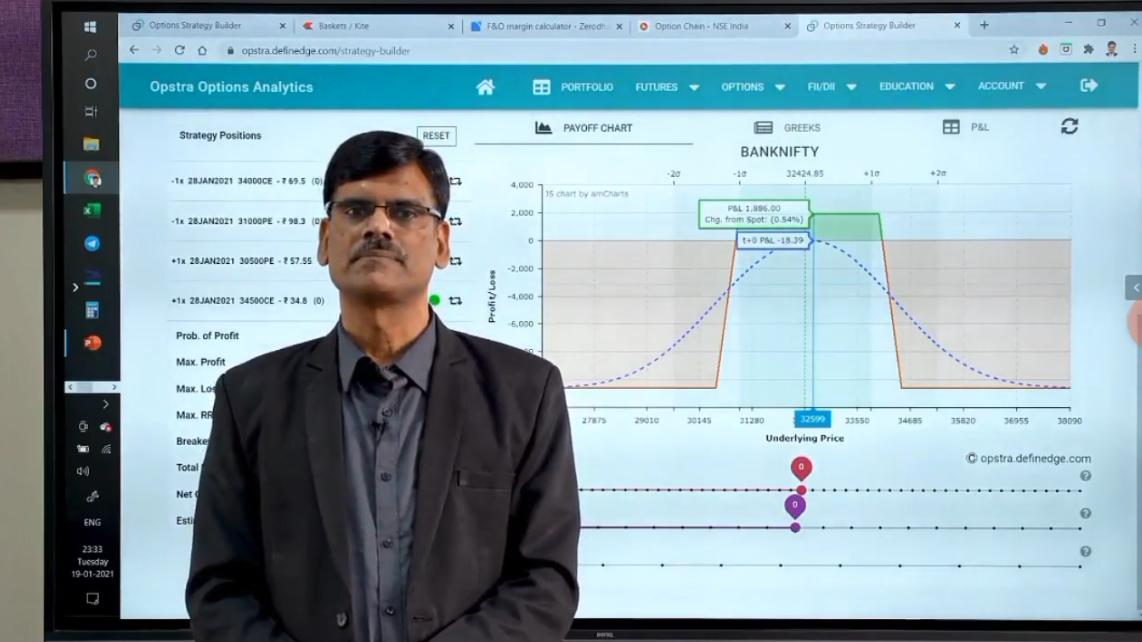Go back in the browser
Viewport: 1142px width, 642px height.
click(x=134, y=50)
